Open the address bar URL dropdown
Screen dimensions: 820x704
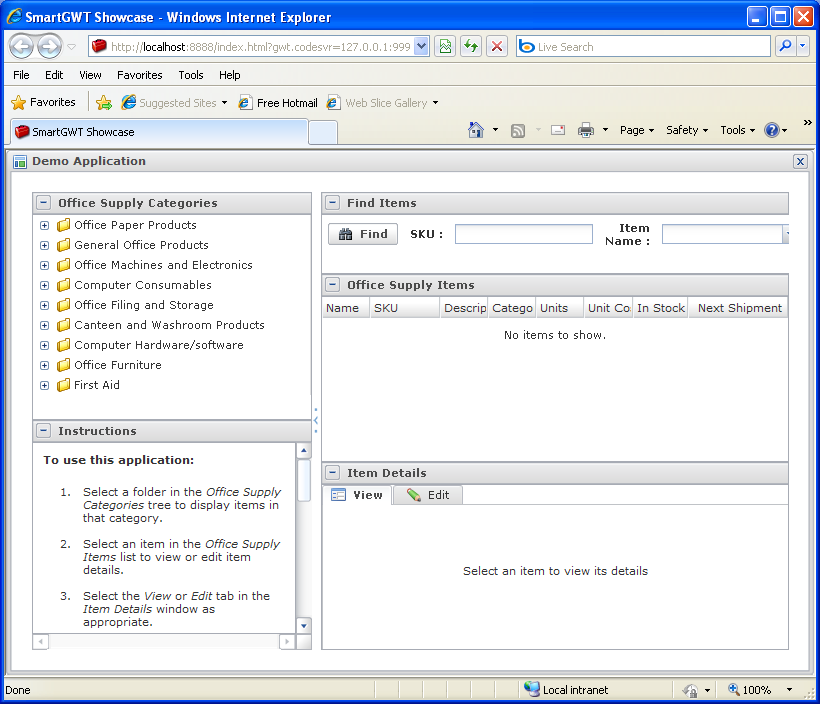pyautogui.click(x=422, y=47)
